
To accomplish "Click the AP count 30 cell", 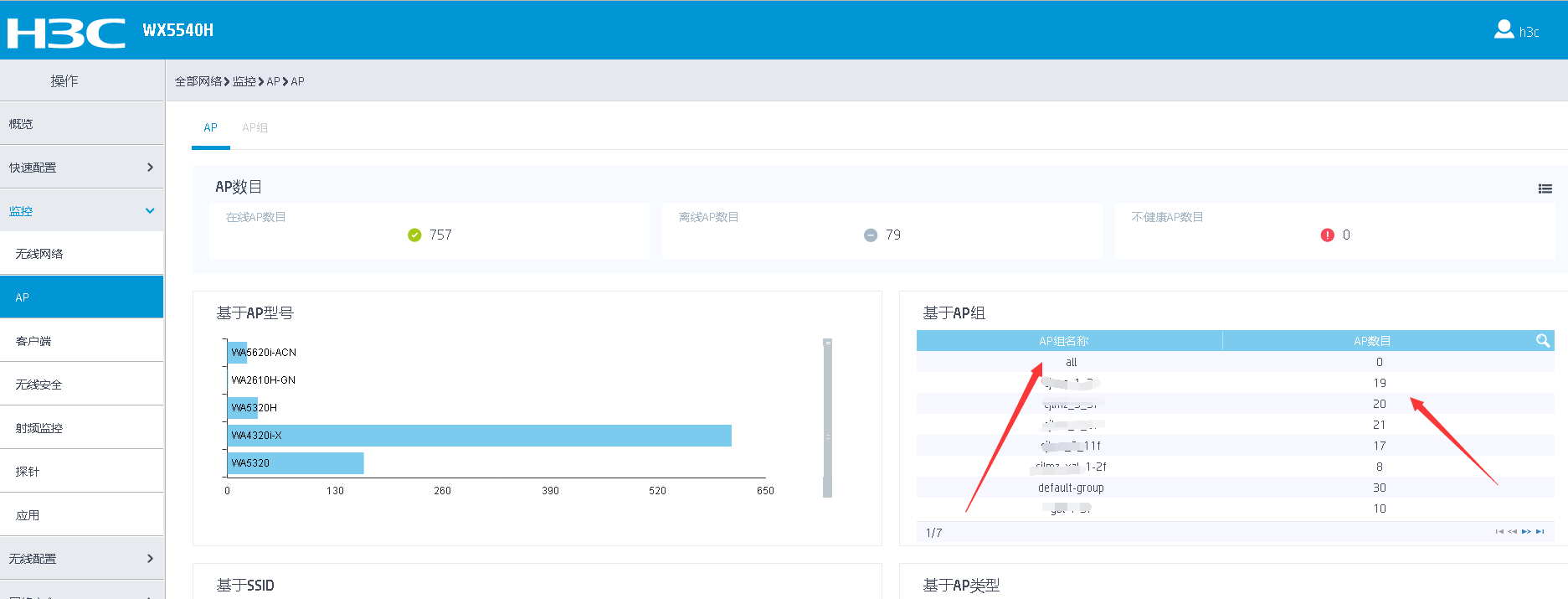I will [x=1380, y=488].
